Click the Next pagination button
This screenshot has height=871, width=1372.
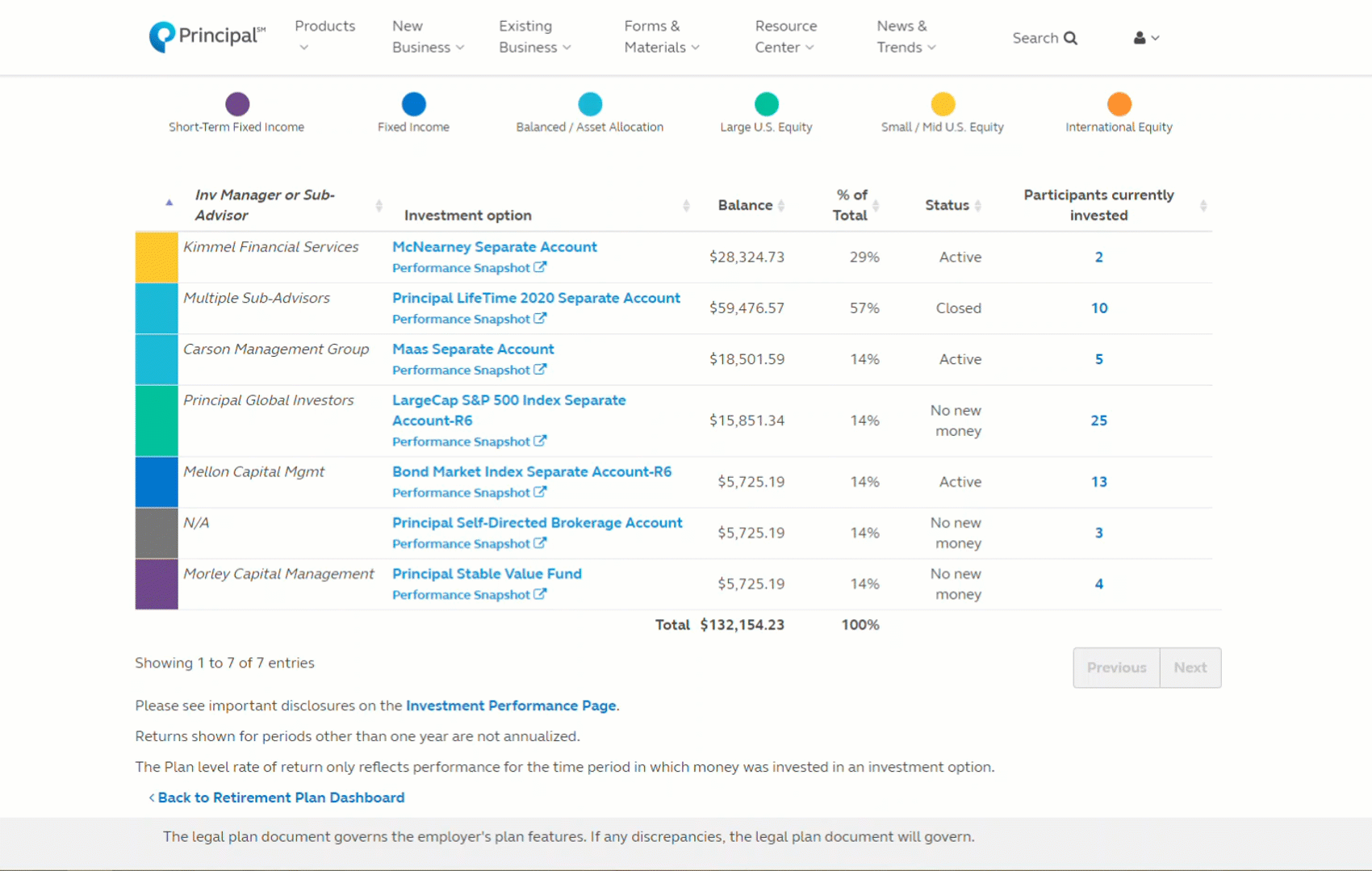coord(1190,668)
